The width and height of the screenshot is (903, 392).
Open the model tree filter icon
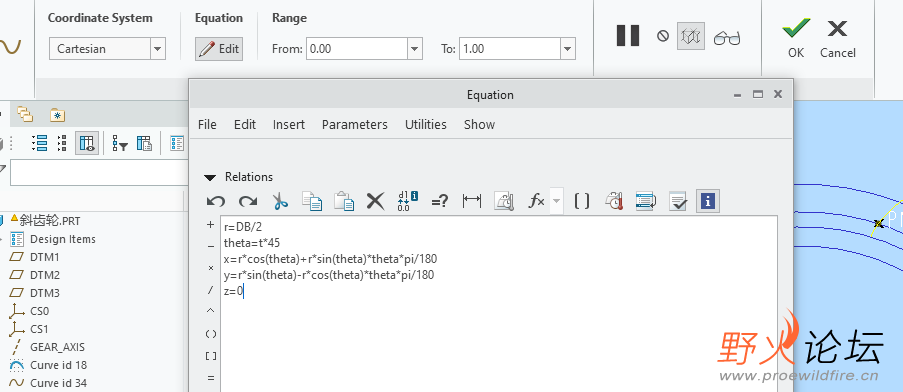pyautogui.click(x=119, y=143)
